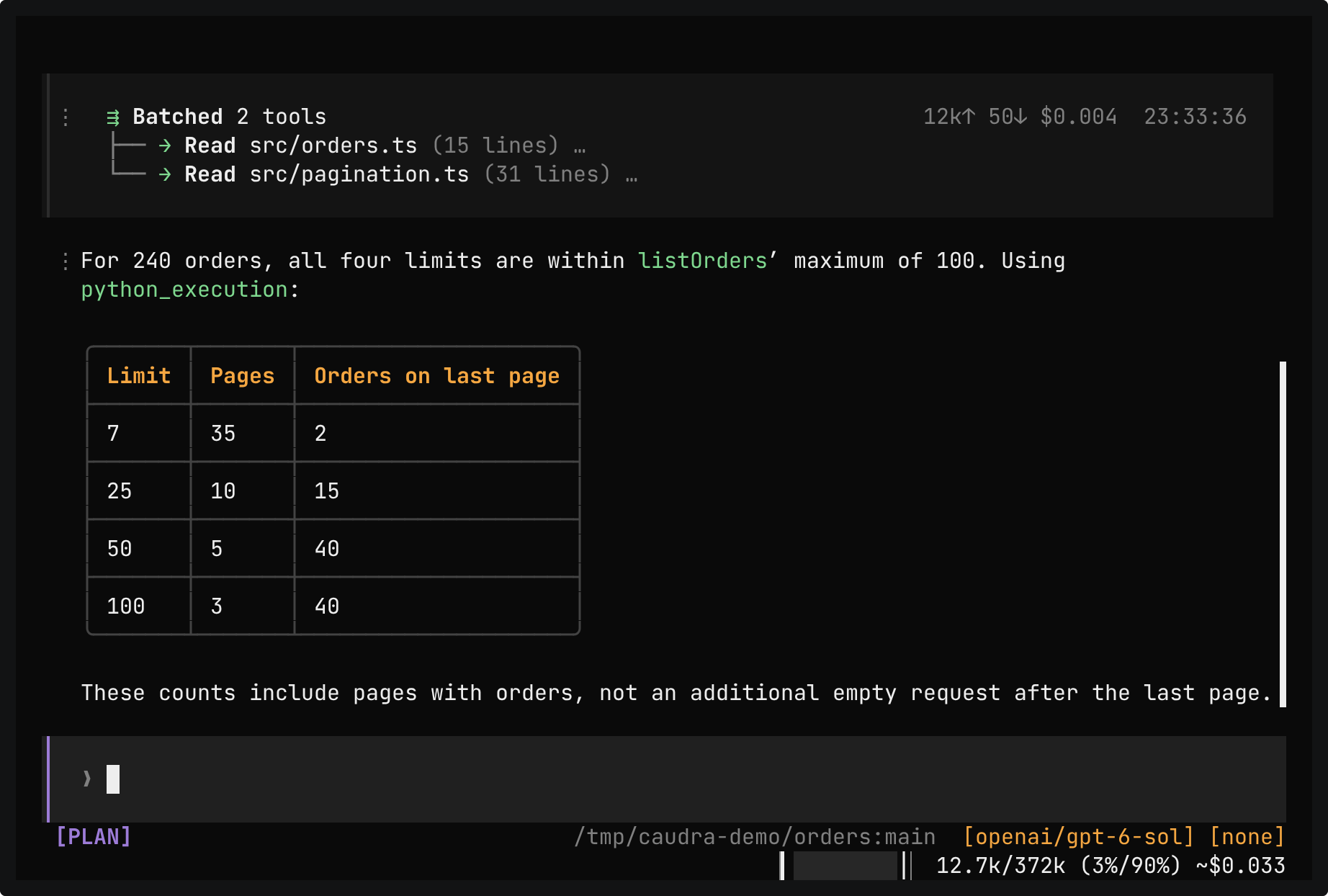1328x896 pixels.
Task: Click the Limit column header
Action: click(x=139, y=376)
